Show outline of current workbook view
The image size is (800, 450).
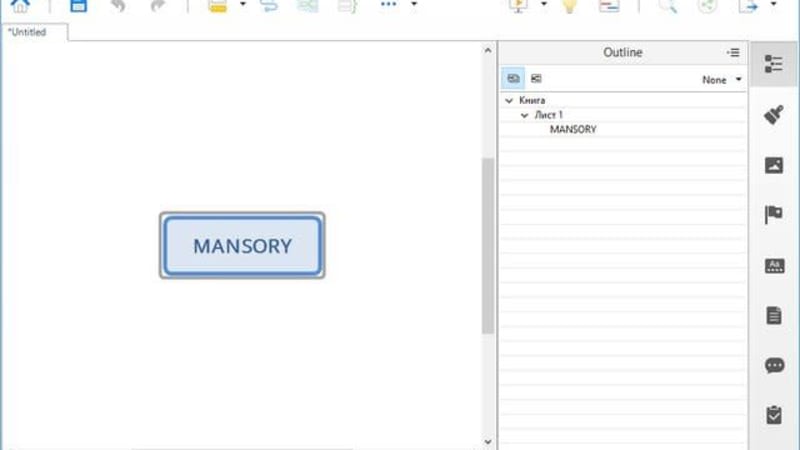pyautogui.click(x=513, y=79)
